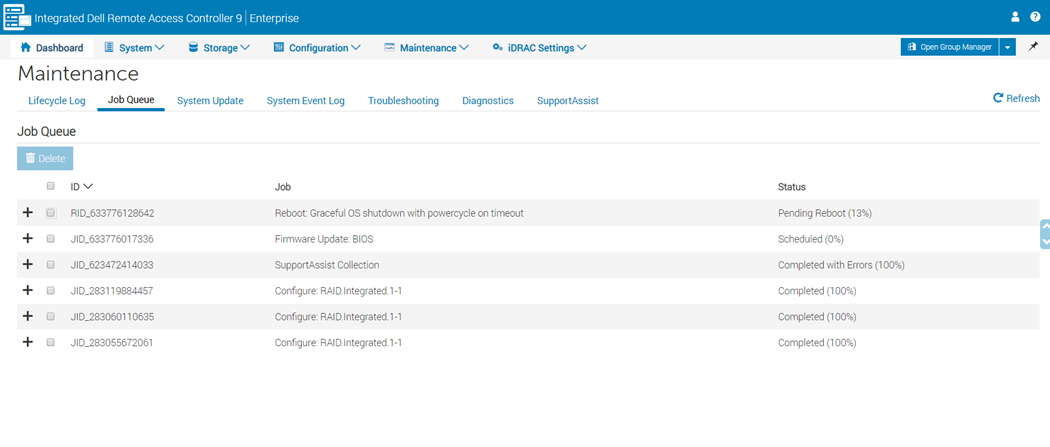The width and height of the screenshot is (1050, 447).
Task: Check the box for JID_283060110635
Action: click(50, 316)
